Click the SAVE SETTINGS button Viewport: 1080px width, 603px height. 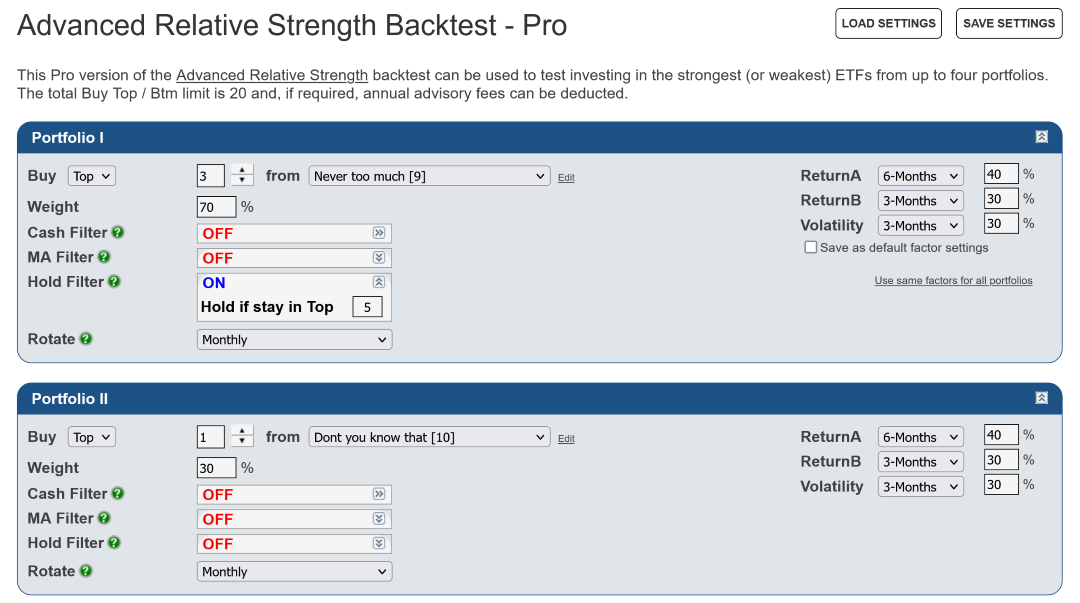pos(1009,23)
